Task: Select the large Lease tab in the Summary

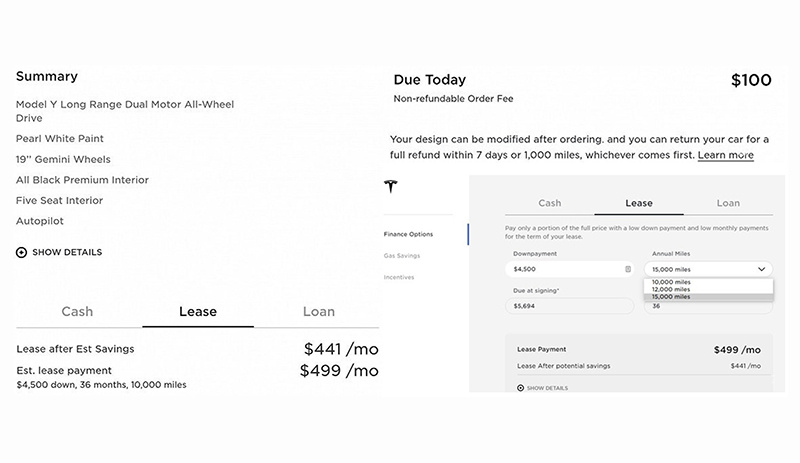Action: (198, 311)
